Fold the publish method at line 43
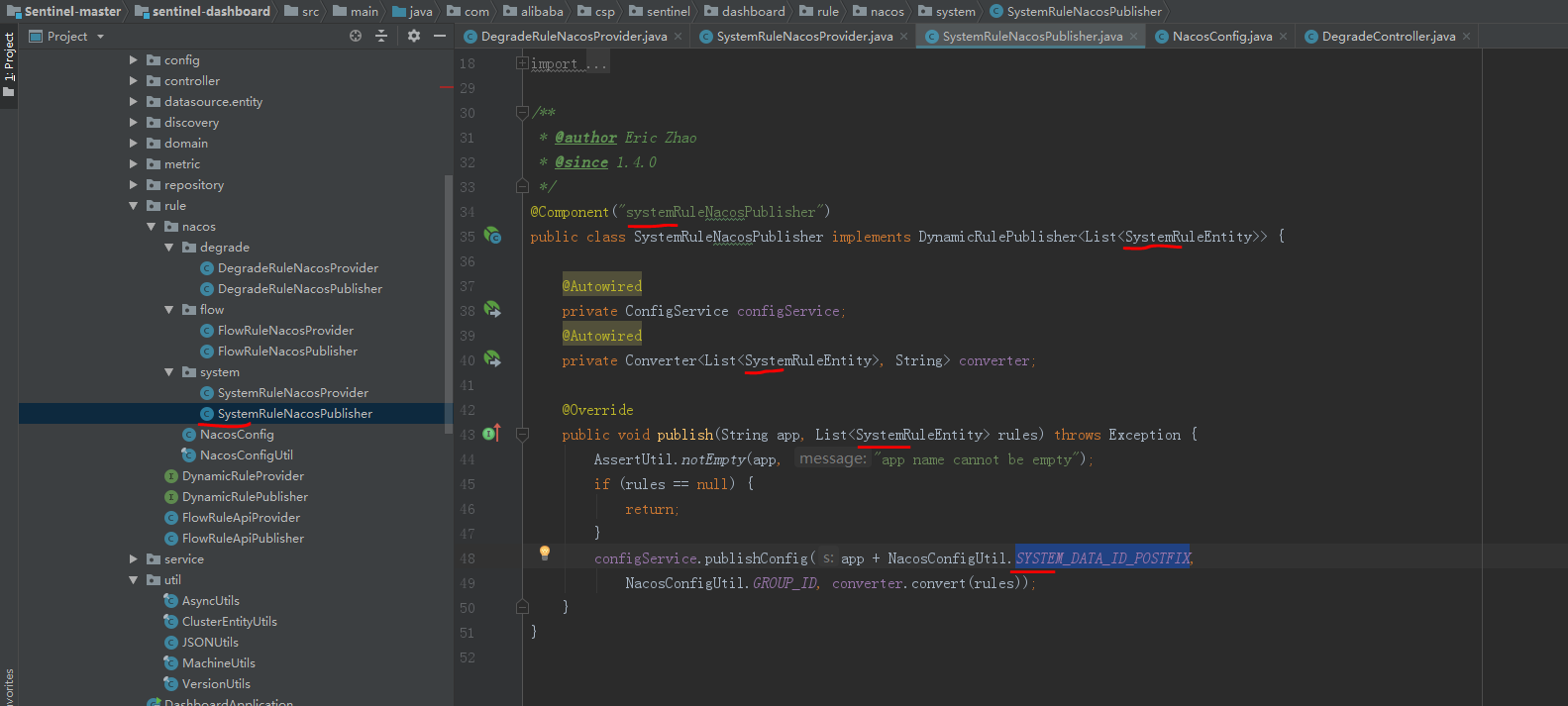Viewport: 1568px width, 706px height. tap(522, 434)
